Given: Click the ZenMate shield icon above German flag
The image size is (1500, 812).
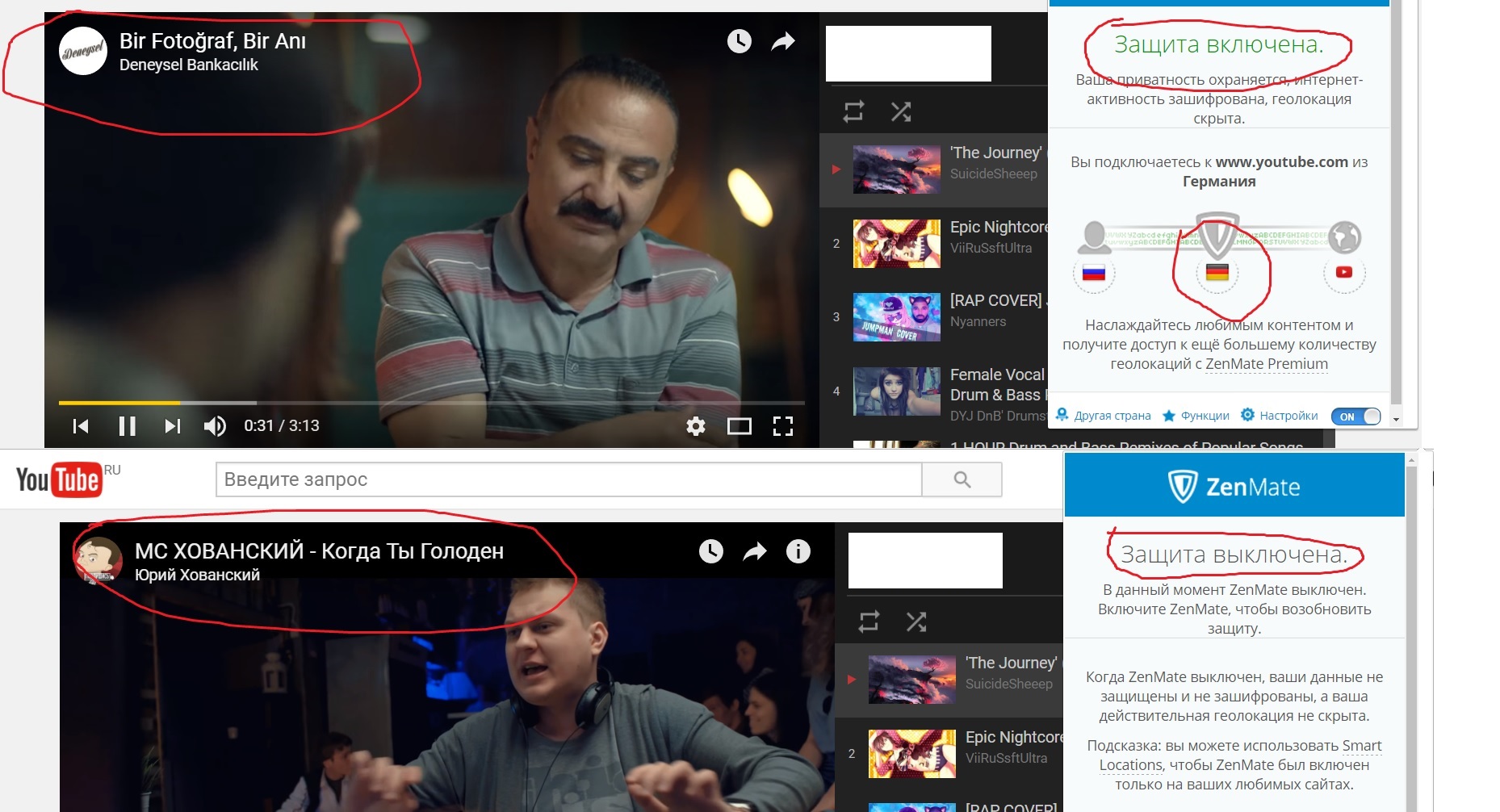Looking at the screenshot, I should coord(1217,235).
